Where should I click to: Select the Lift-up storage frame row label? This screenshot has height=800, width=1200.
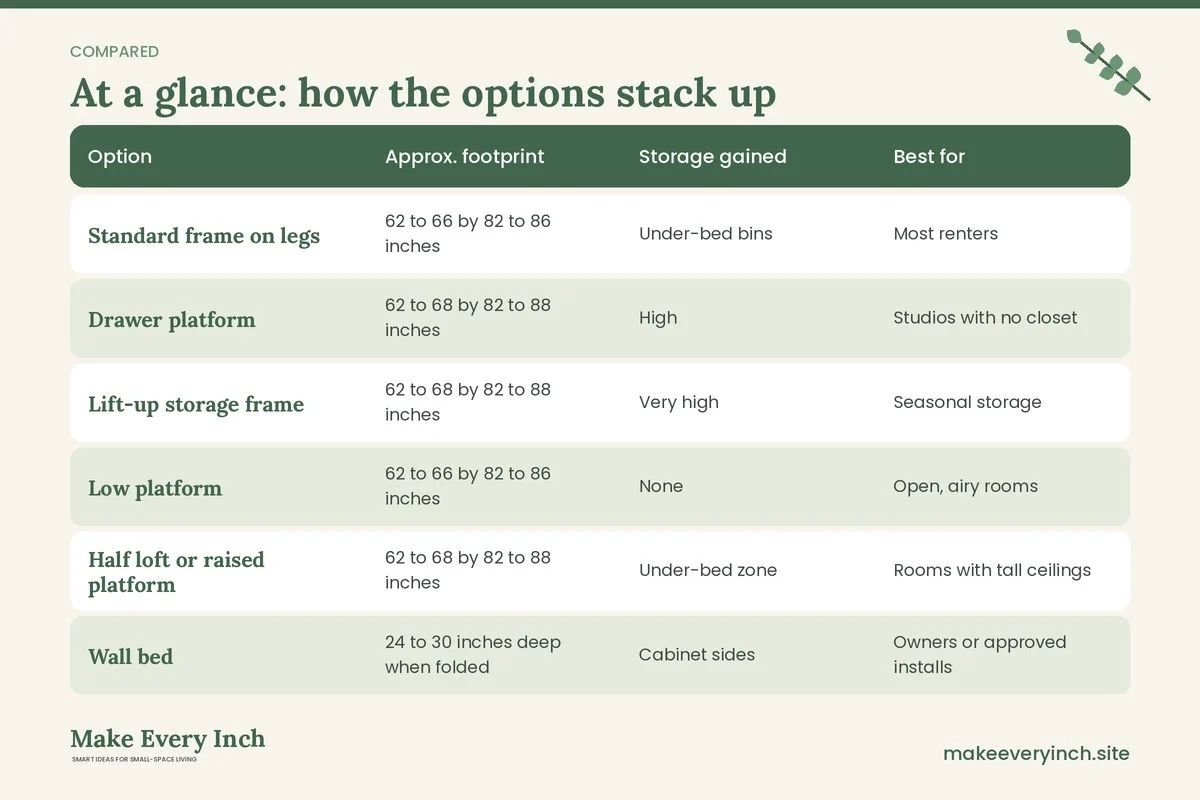tap(196, 404)
